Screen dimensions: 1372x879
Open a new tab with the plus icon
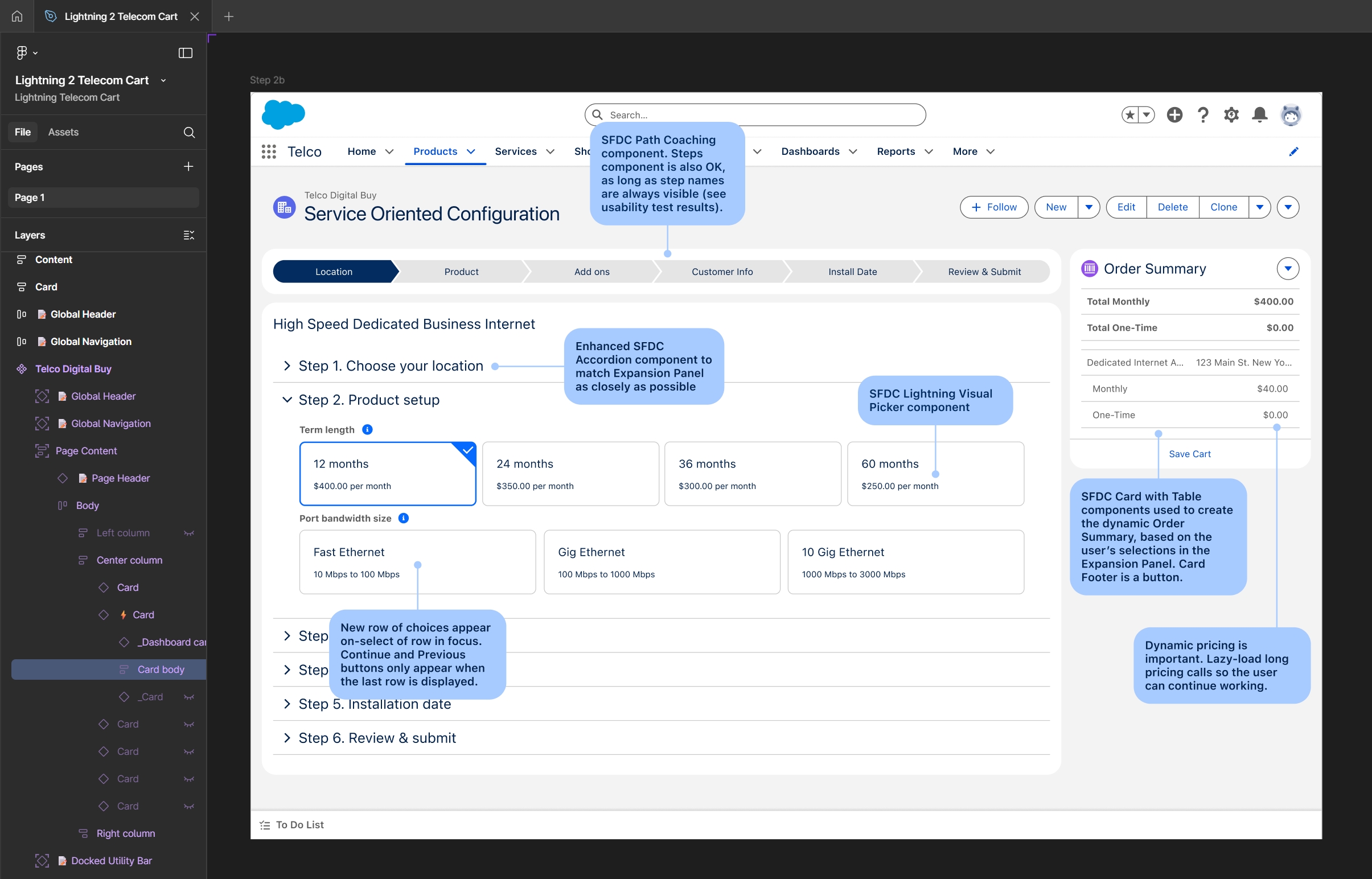(228, 17)
